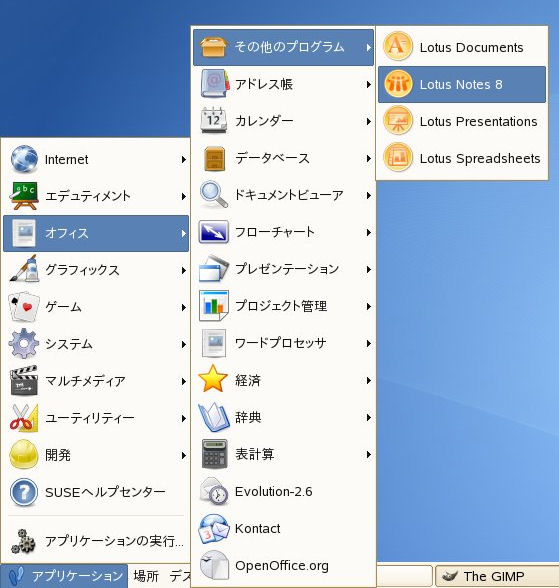
Task: Launch Lotus Notes 8 menu entry
Action: 462,84
